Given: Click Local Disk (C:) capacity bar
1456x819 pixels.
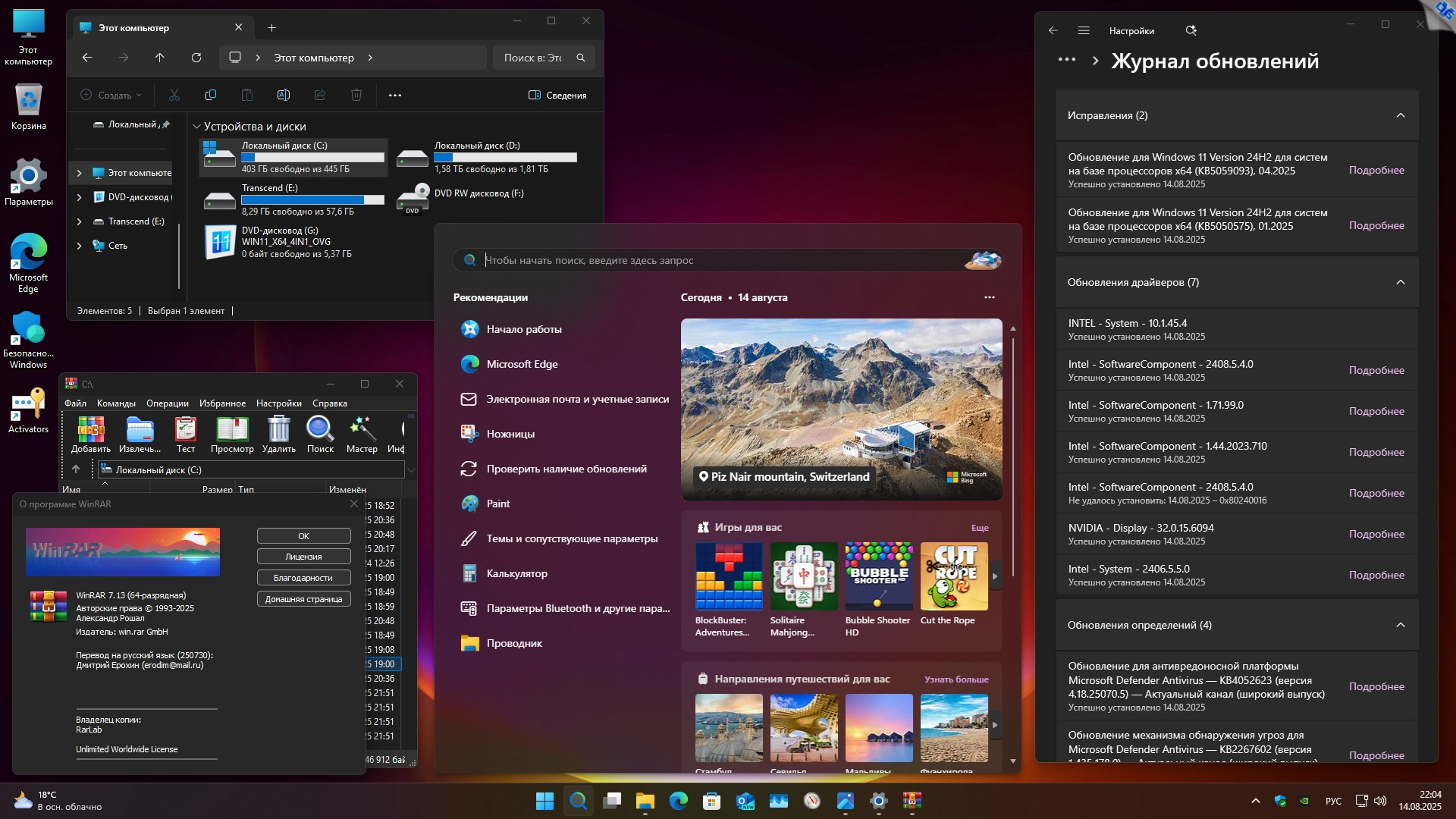Looking at the screenshot, I should 312,158.
